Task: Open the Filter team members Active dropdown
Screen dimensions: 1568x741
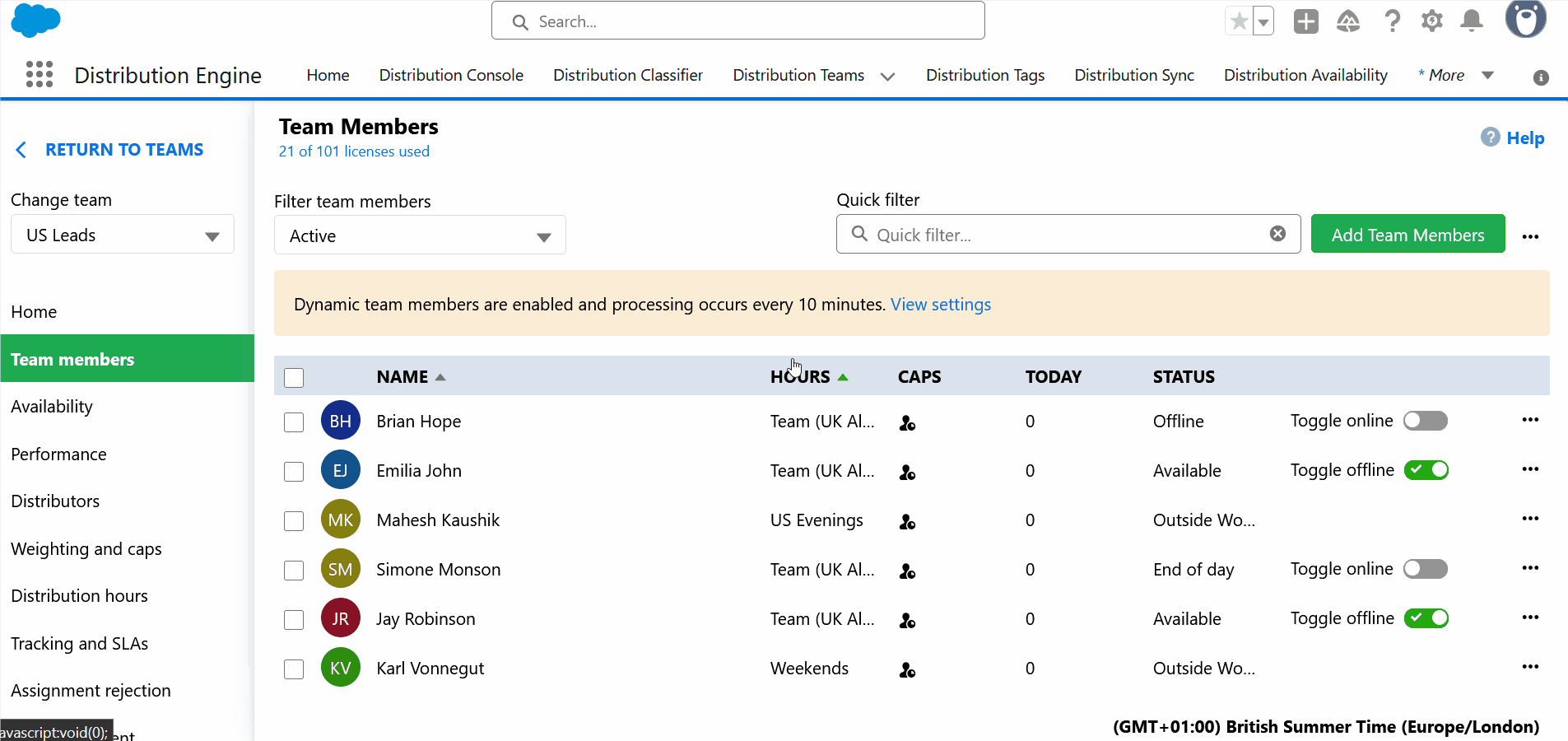Action: 420,235
